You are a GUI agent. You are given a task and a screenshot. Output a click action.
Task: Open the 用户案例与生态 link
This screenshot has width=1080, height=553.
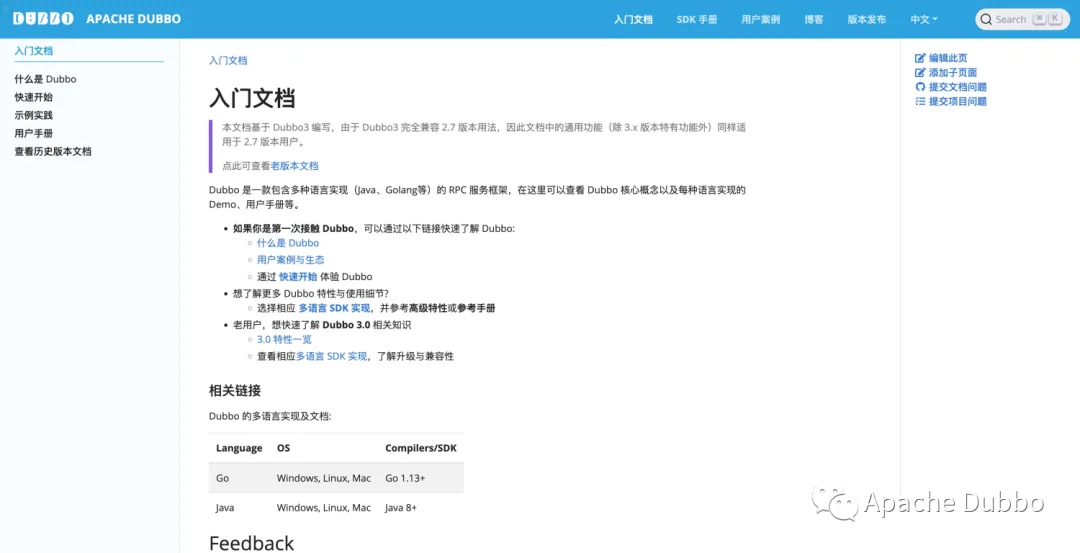[x=291, y=260]
